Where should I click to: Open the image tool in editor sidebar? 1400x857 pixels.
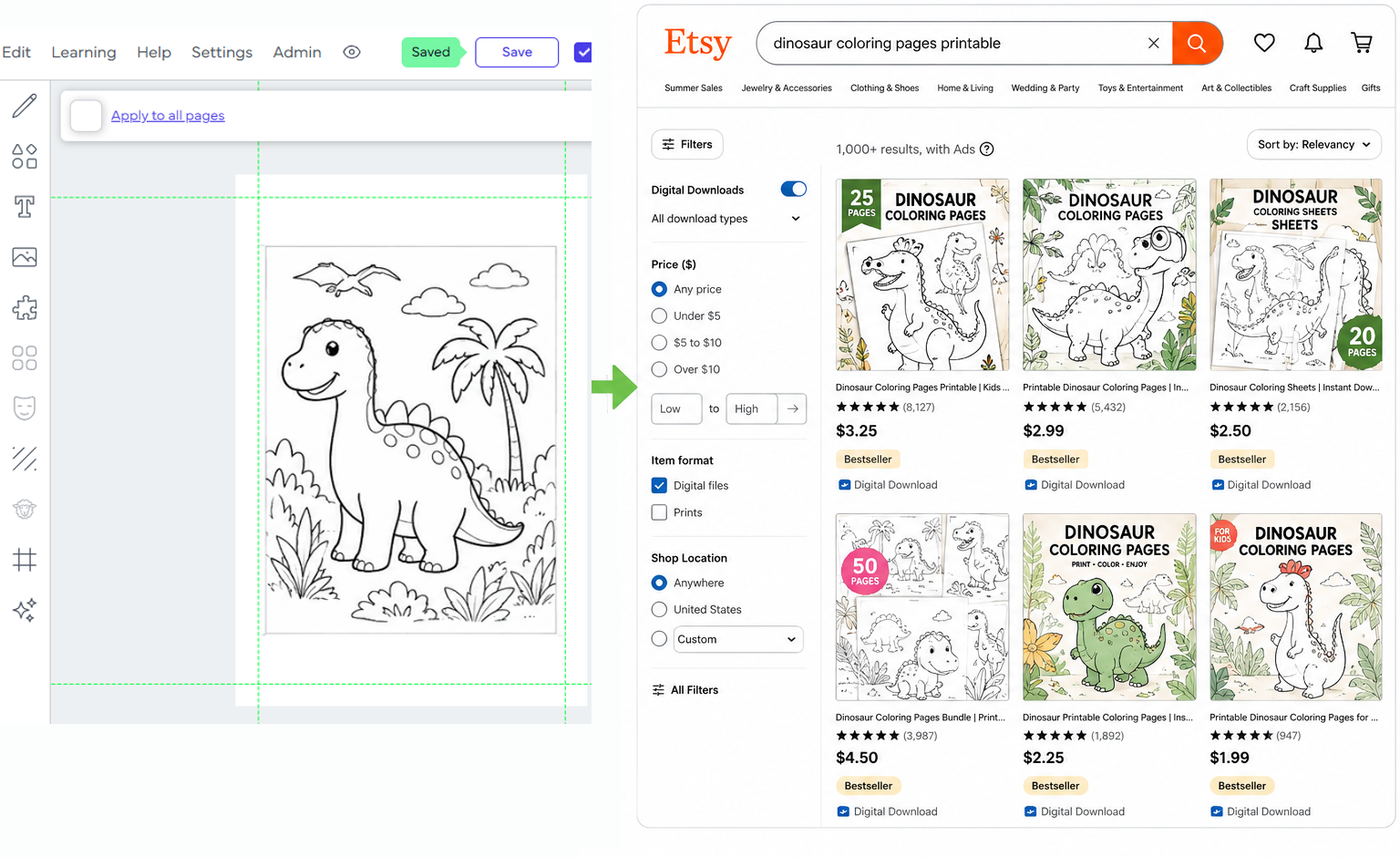(x=25, y=257)
